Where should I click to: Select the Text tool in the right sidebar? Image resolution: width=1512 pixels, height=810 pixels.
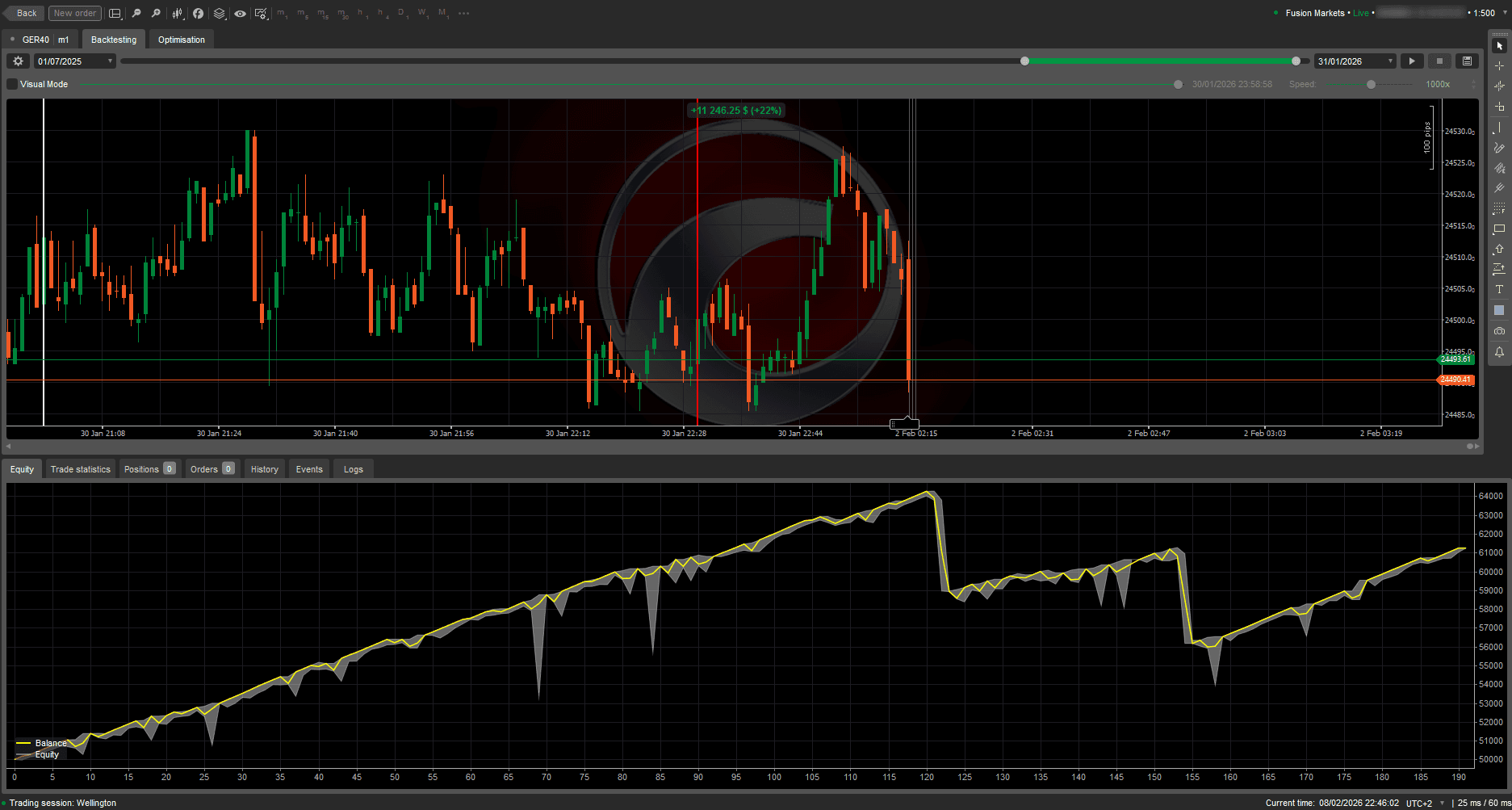(1499, 289)
